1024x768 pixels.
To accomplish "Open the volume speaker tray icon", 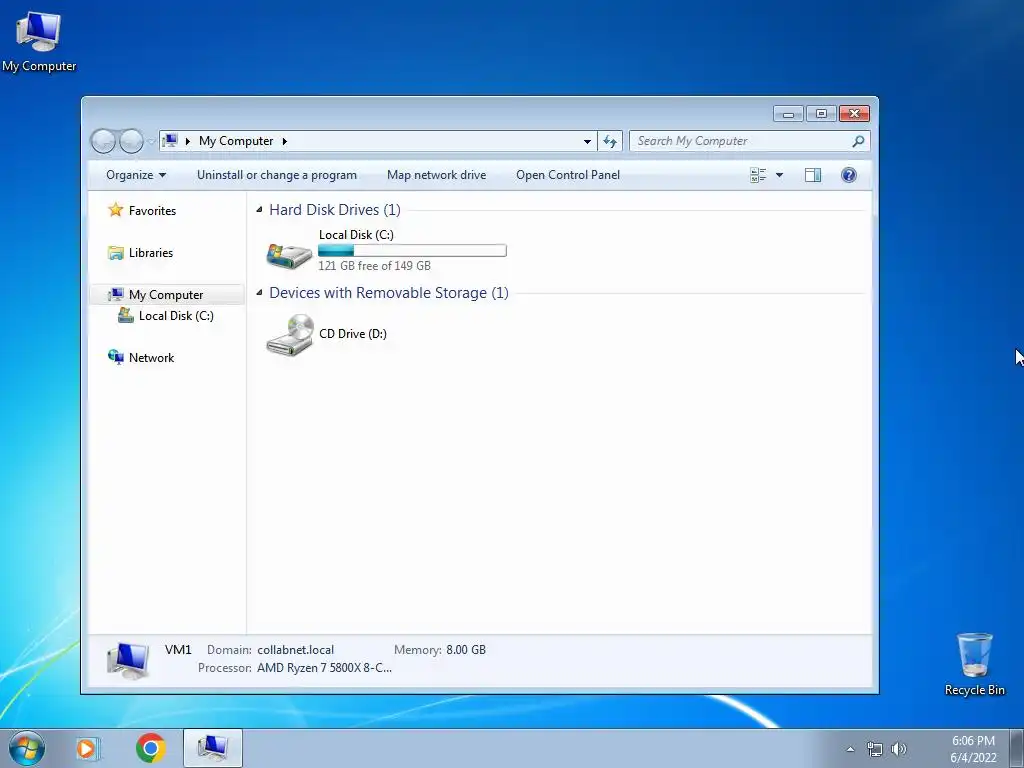I will [x=899, y=749].
